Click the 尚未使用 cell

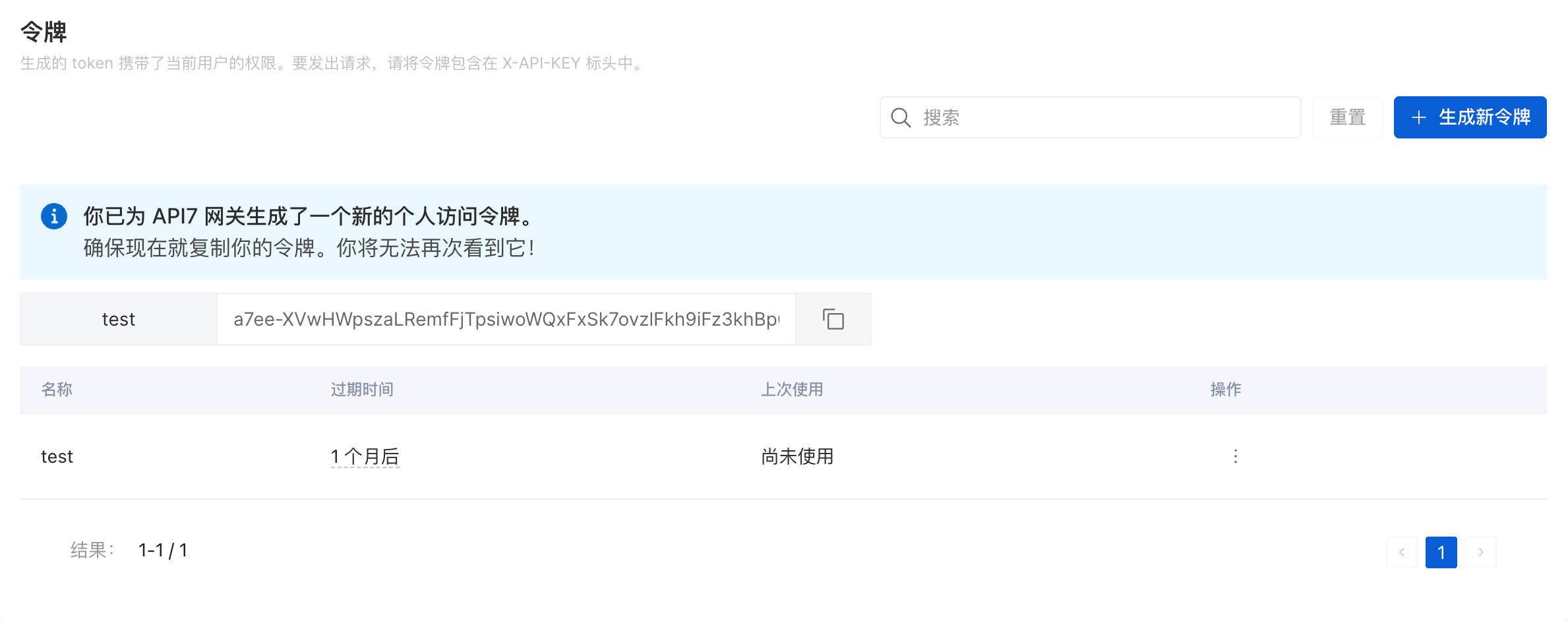click(x=797, y=456)
